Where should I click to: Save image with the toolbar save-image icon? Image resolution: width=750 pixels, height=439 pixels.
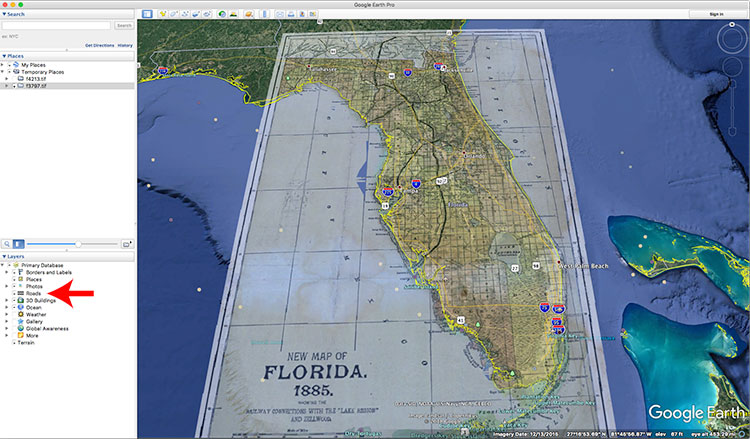pyautogui.click(x=302, y=14)
